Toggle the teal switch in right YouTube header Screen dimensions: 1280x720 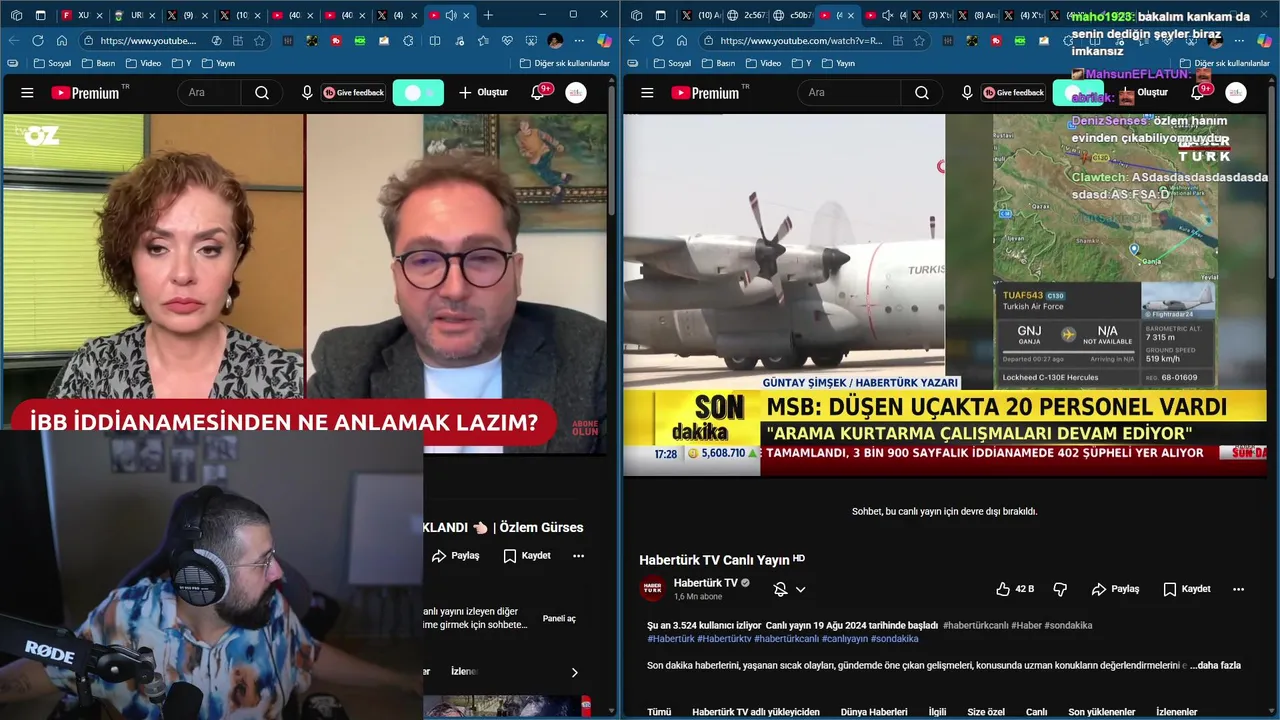point(1078,93)
